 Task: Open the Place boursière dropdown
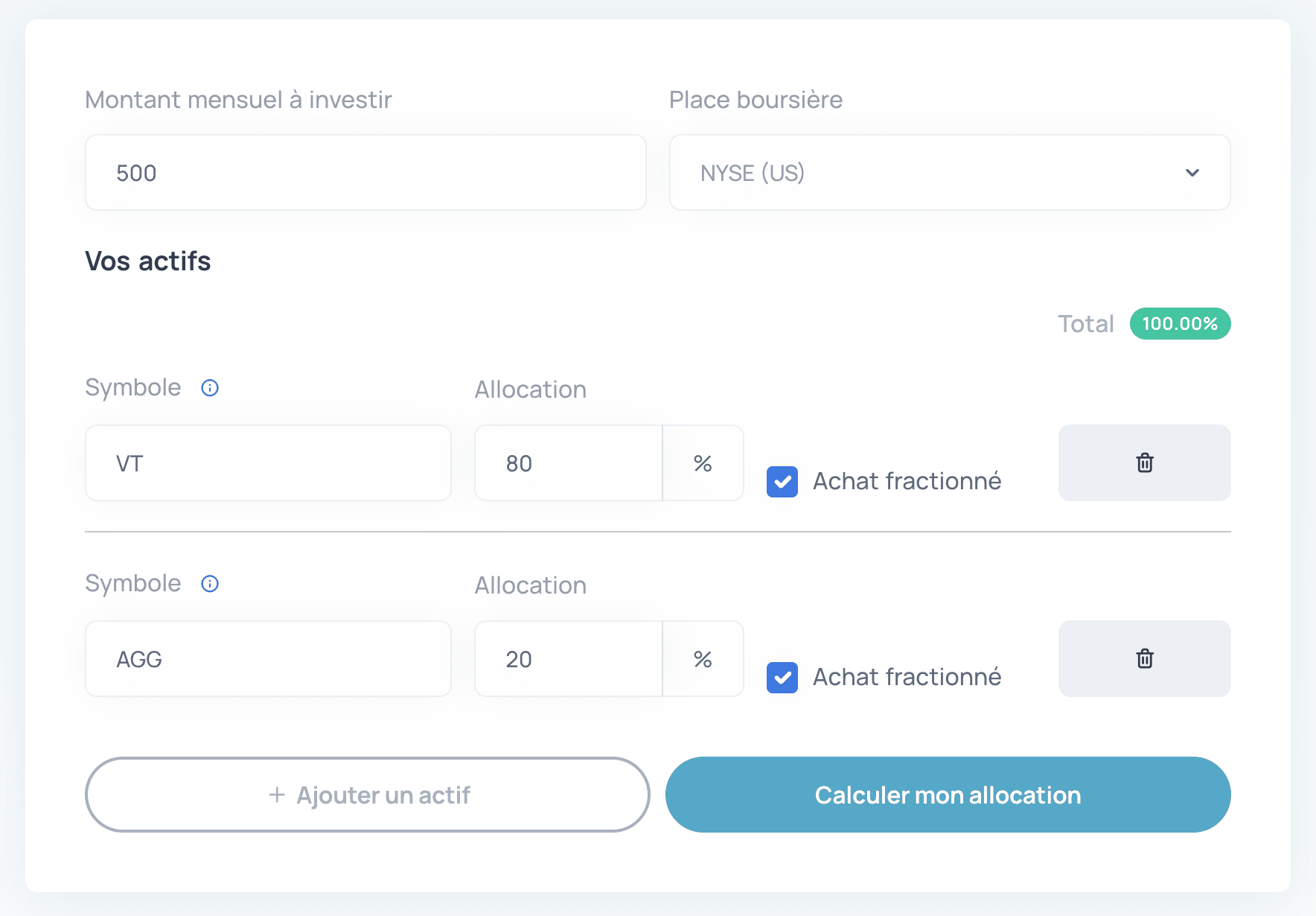[949, 173]
